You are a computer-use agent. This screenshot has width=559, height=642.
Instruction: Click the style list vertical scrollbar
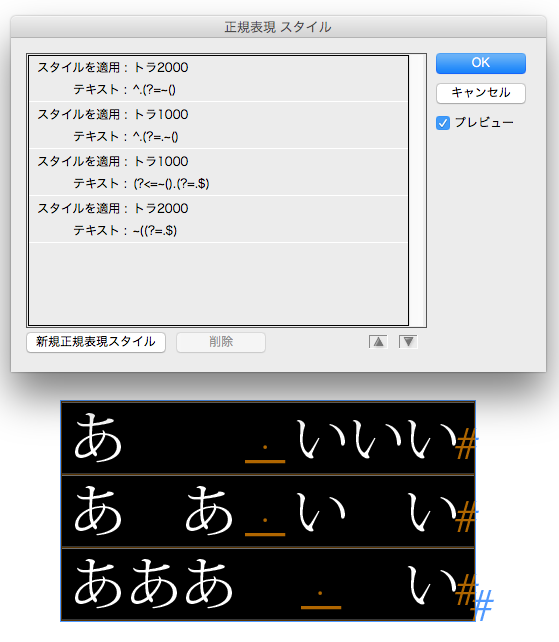pyautogui.click(x=417, y=190)
